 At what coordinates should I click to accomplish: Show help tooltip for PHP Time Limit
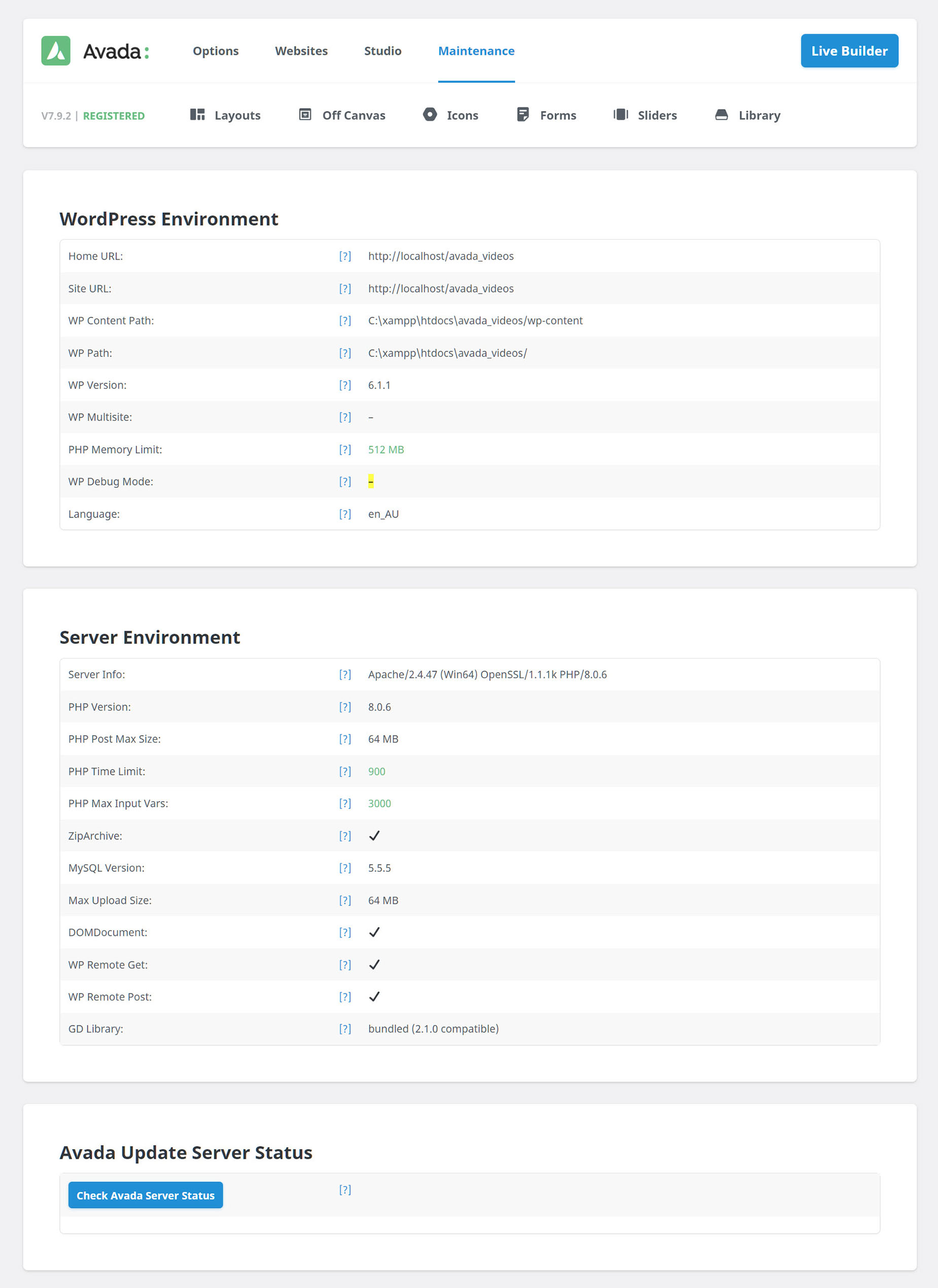(x=345, y=771)
